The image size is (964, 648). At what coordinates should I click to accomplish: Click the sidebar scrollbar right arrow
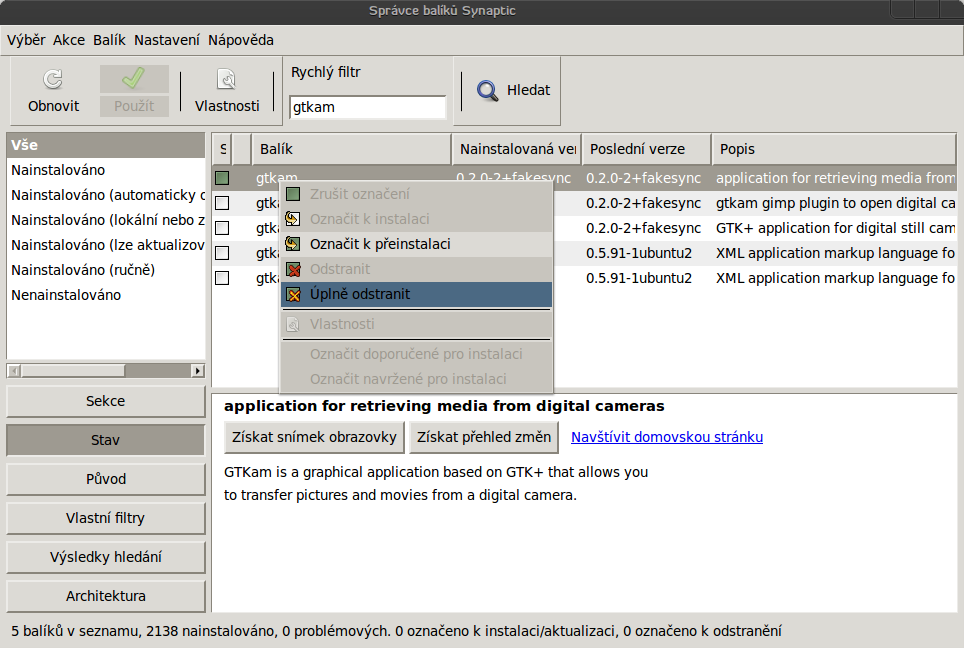(x=198, y=371)
